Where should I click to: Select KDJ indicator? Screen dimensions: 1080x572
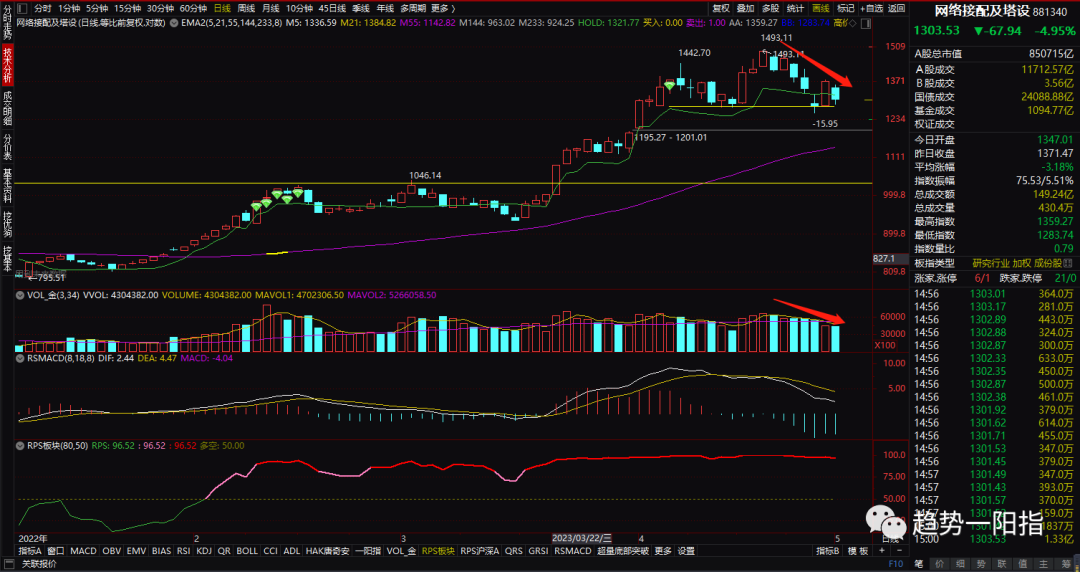(x=204, y=551)
